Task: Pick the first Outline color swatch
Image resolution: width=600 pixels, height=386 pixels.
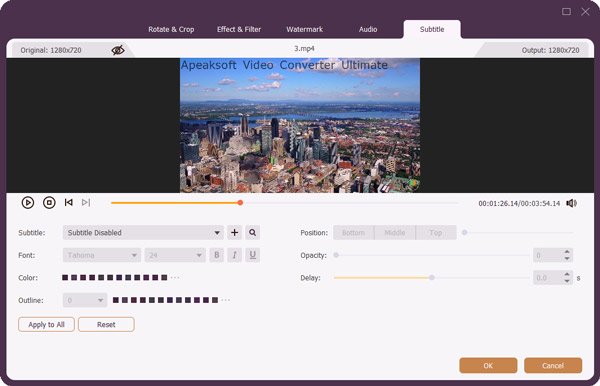Action: pos(116,300)
